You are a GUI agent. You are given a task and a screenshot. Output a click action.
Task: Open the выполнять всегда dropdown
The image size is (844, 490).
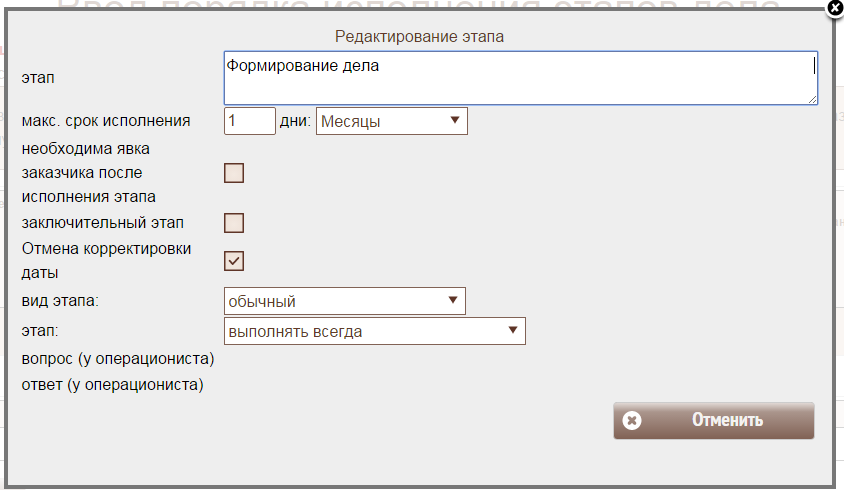tap(374, 331)
